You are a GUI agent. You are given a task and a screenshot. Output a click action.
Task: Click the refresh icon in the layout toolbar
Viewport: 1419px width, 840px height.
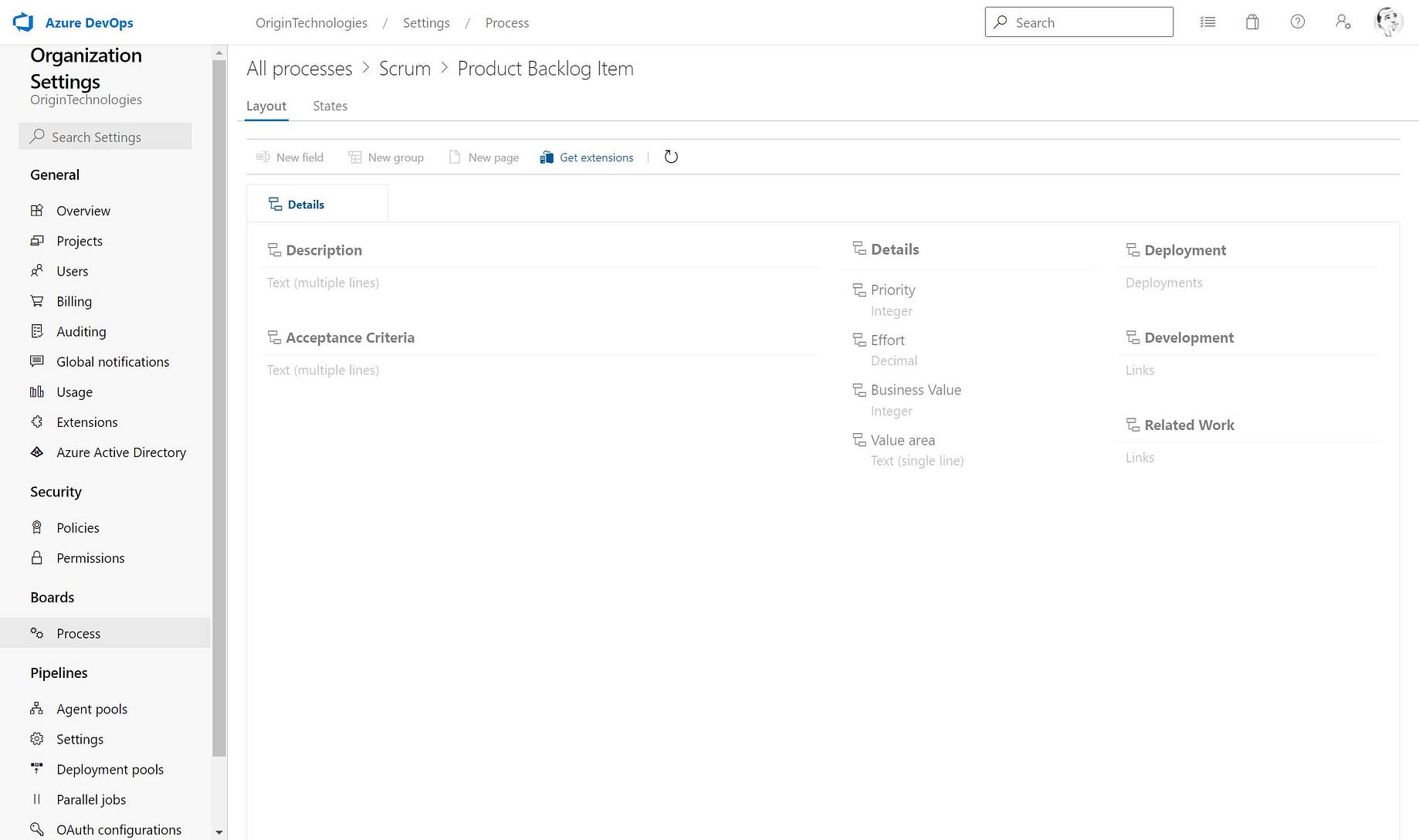(671, 157)
